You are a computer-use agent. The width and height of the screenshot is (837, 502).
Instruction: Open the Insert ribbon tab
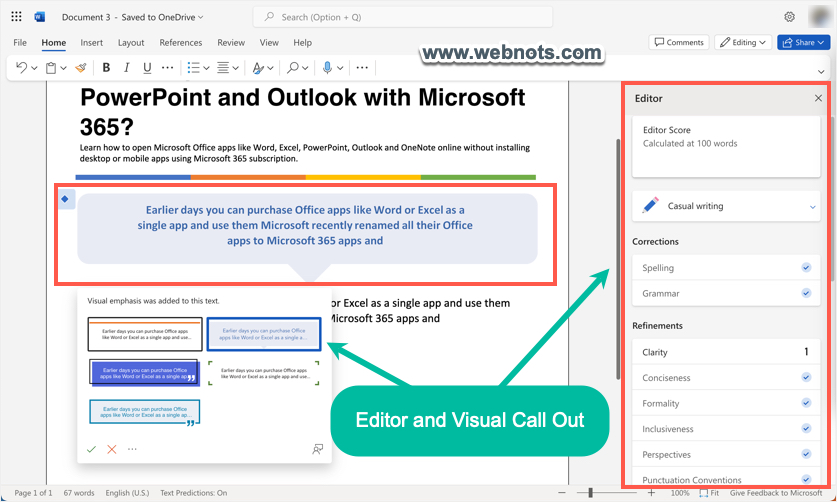(92, 43)
